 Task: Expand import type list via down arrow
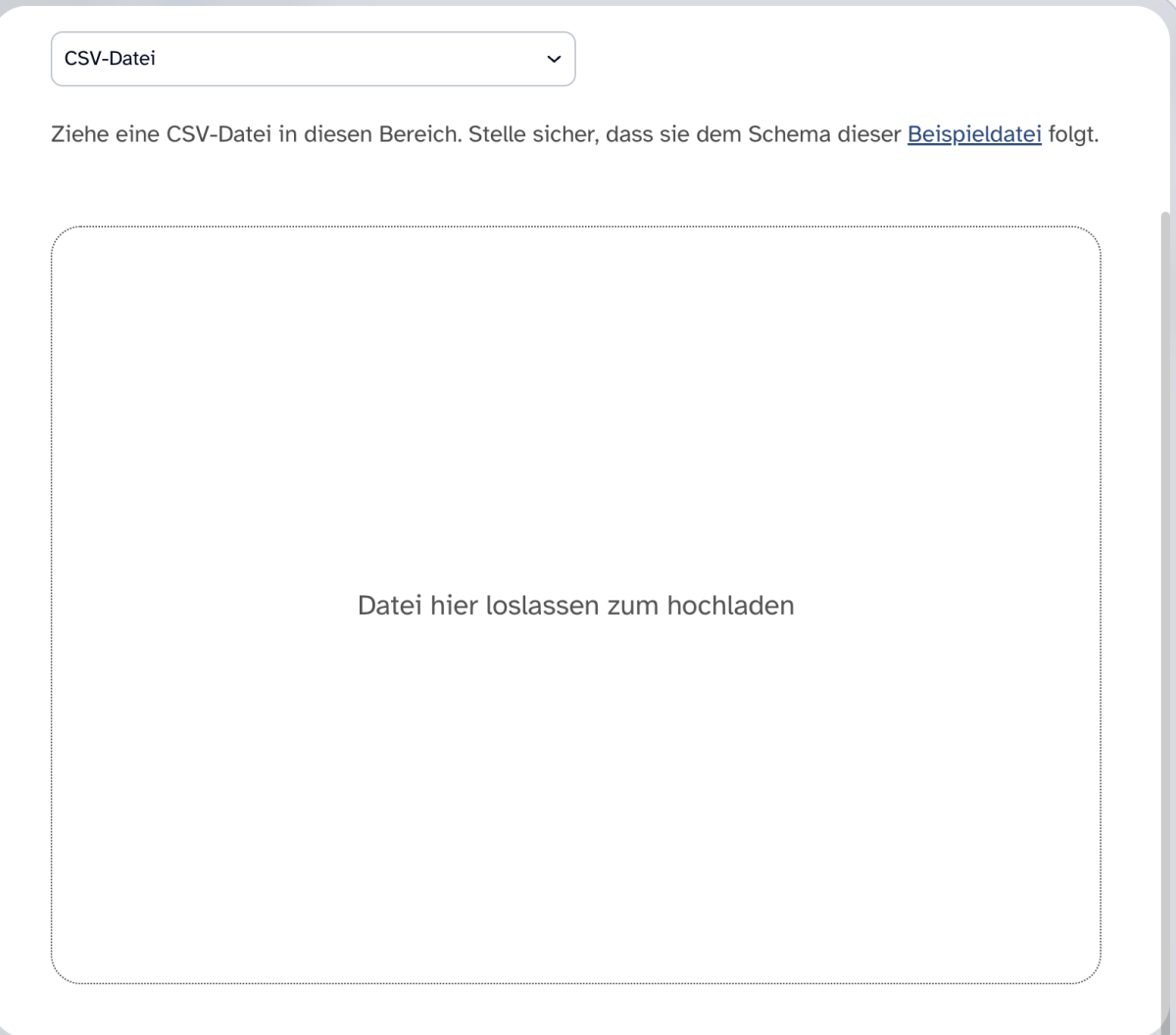(x=554, y=60)
